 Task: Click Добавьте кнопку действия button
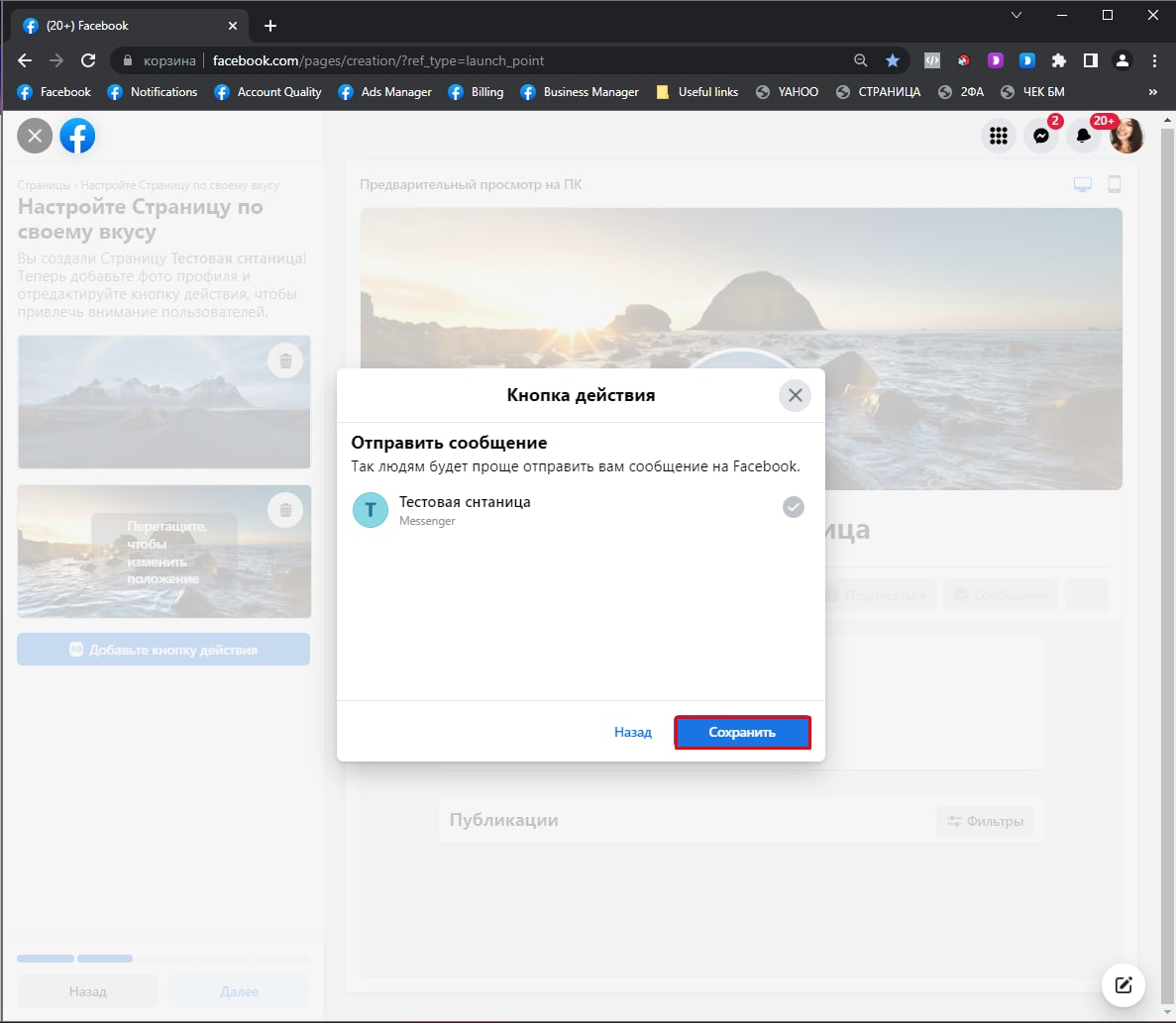[163, 649]
